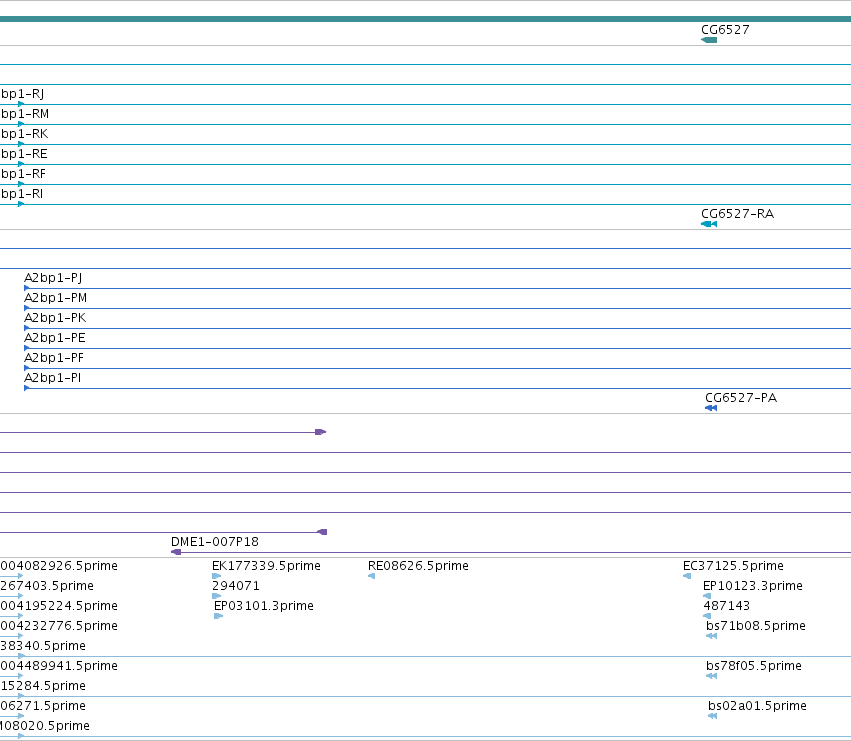The height and width of the screenshot is (741, 851).
Task: Click the bs02a01.5prime EST label
Action: point(757,706)
